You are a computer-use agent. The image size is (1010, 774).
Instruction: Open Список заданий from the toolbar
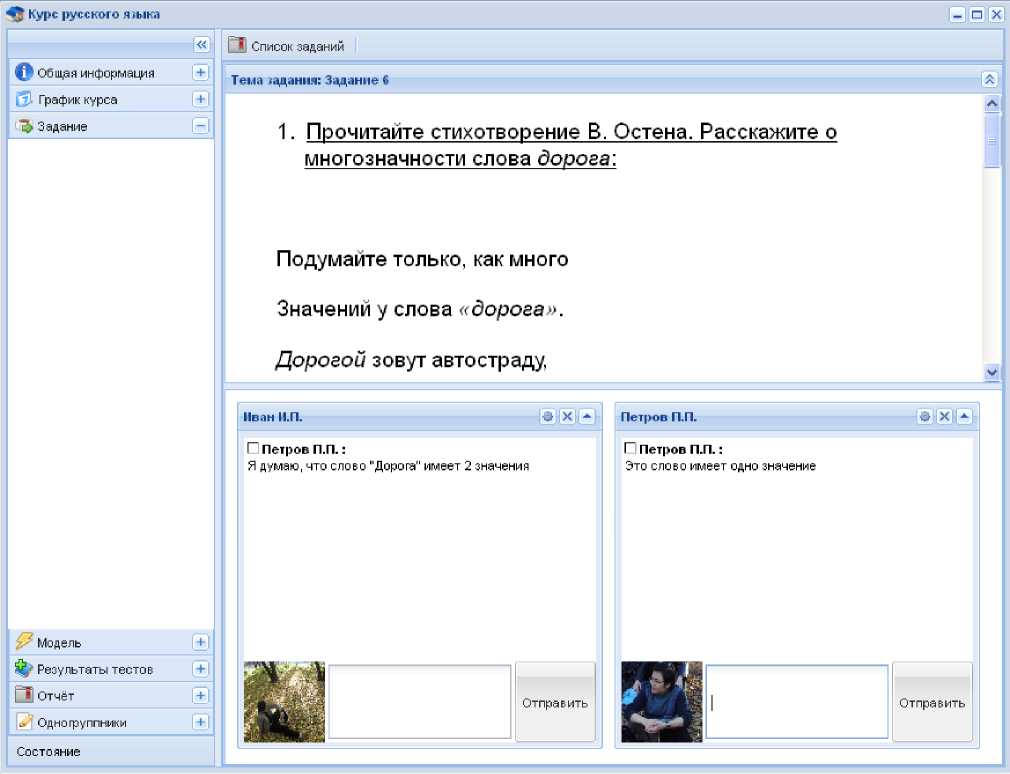[296, 46]
